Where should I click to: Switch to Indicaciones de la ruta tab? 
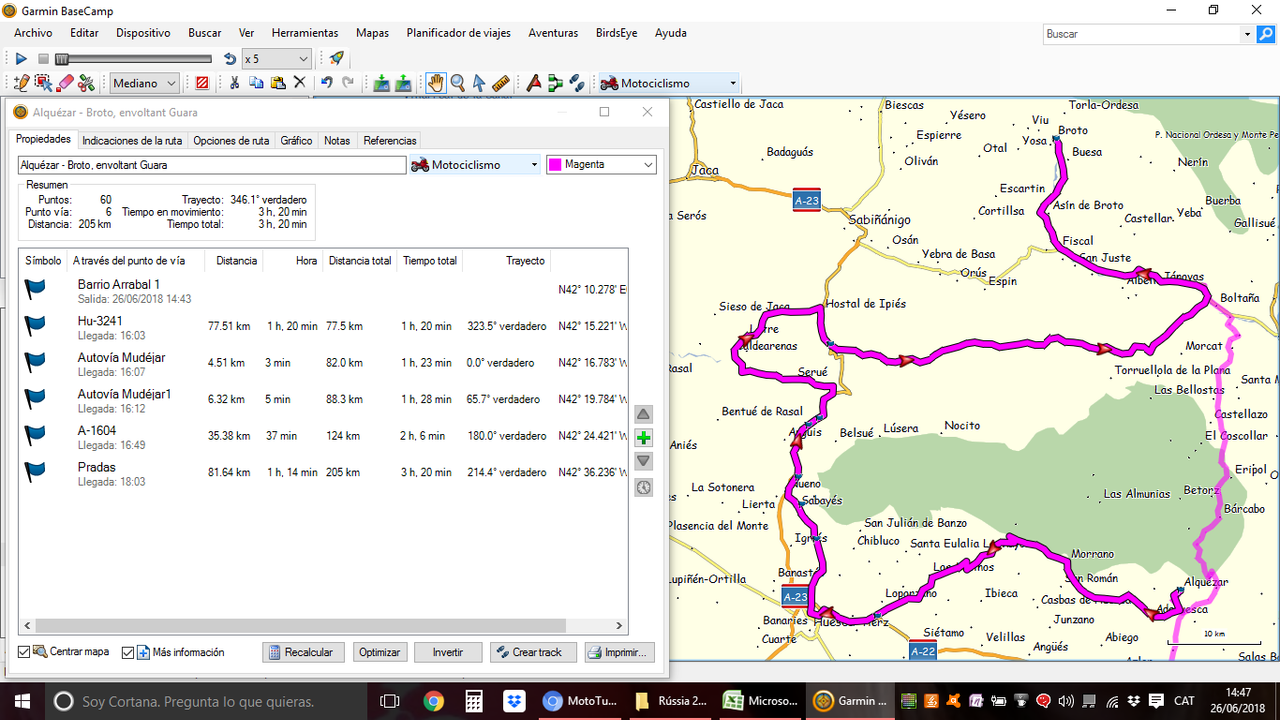(132, 141)
